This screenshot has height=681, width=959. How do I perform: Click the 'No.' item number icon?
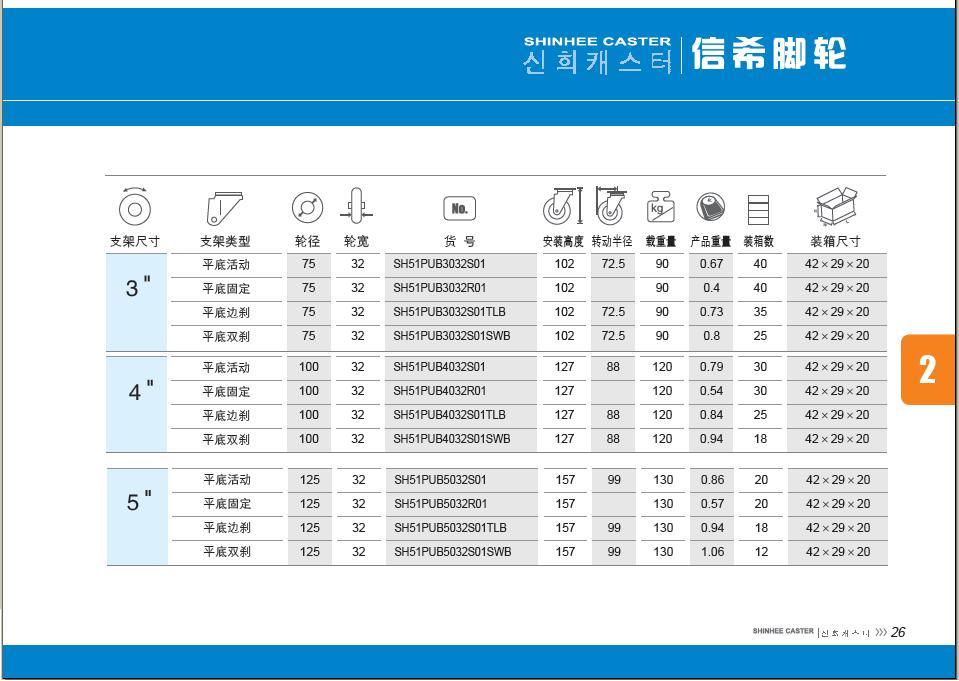point(460,209)
